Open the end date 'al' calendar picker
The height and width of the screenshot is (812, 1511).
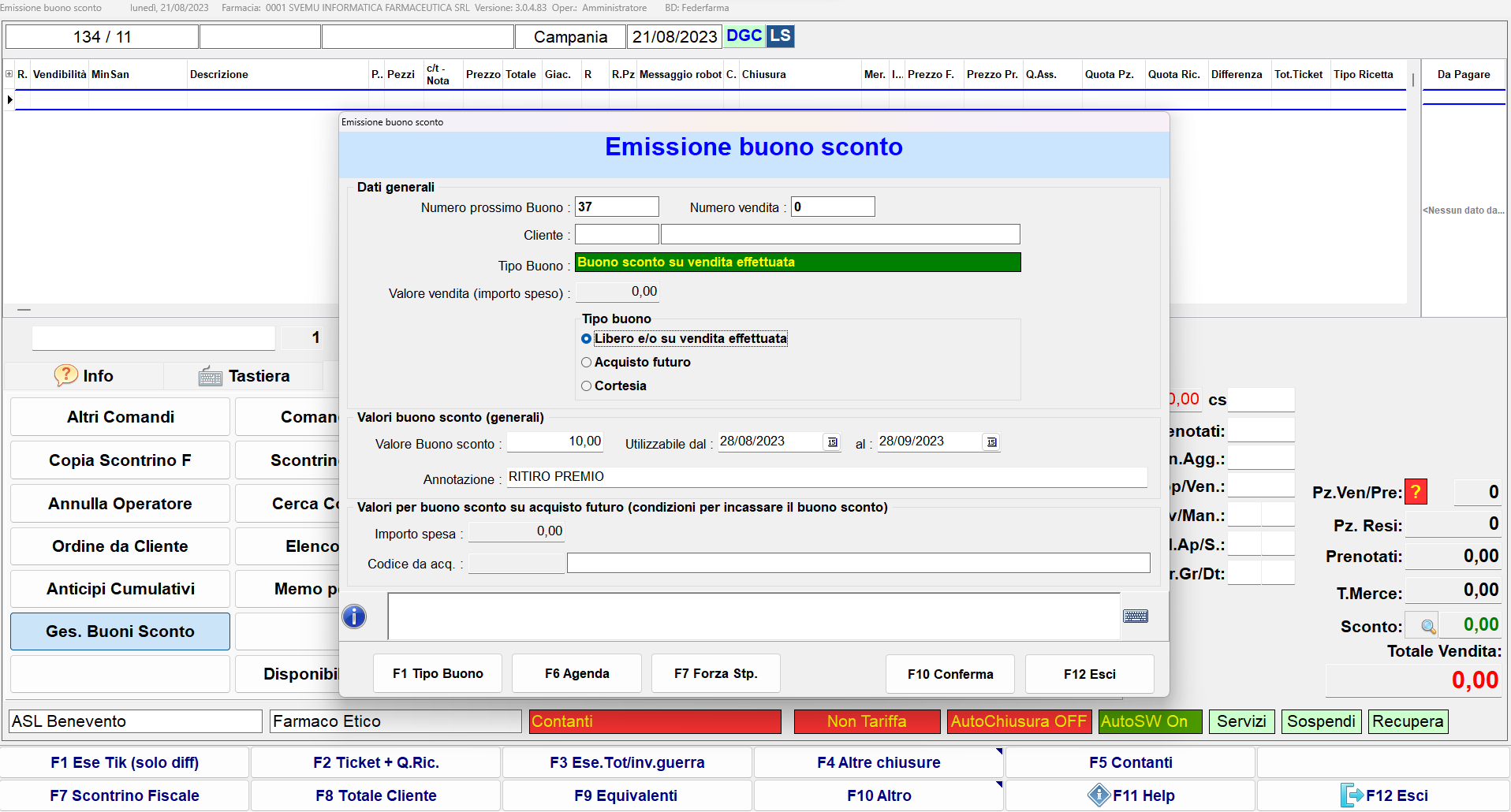pyautogui.click(x=991, y=442)
